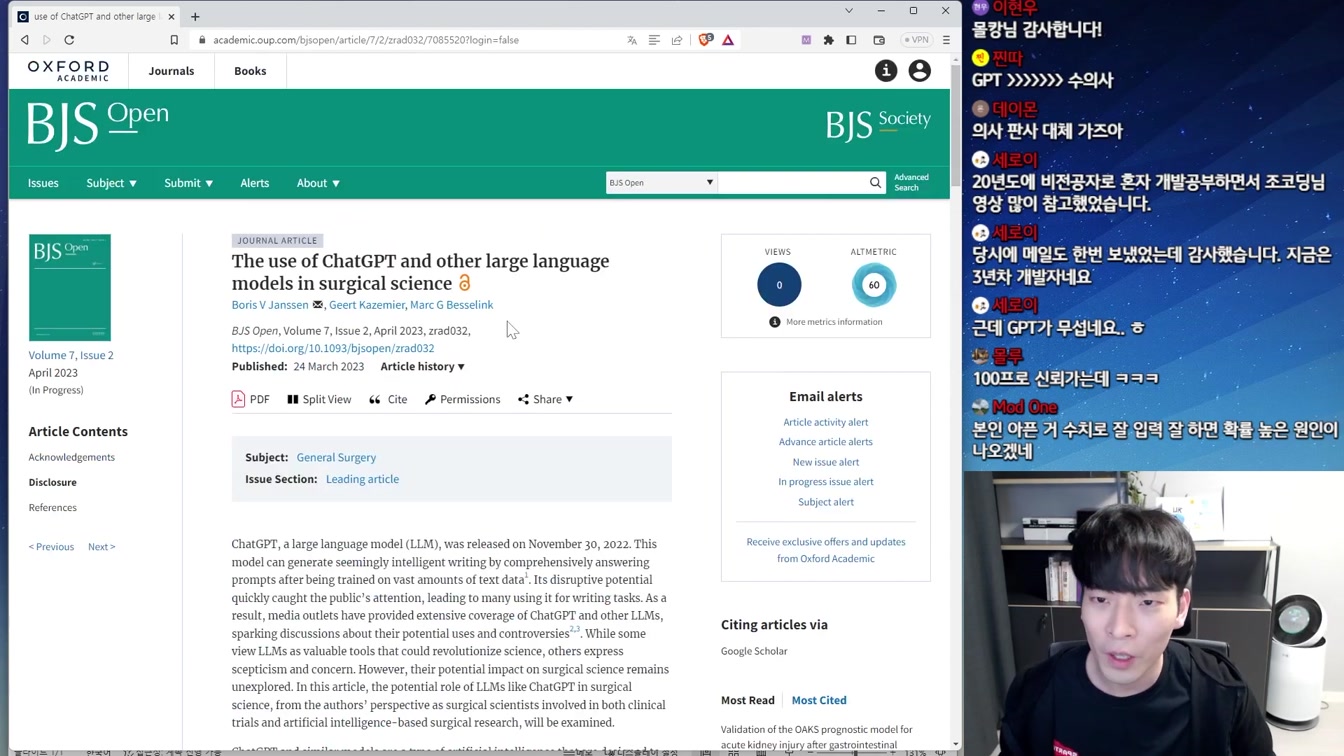Click the BJS Open journal cover thumbnail
Screen dimensions: 1344x756
point(70,288)
